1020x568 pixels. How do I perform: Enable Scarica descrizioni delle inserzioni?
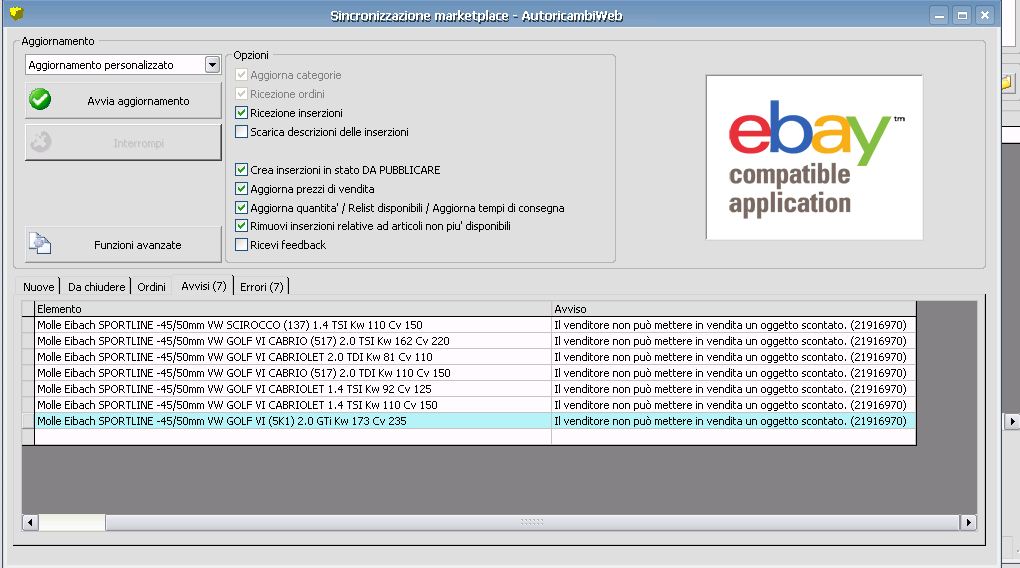click(241, 131)
